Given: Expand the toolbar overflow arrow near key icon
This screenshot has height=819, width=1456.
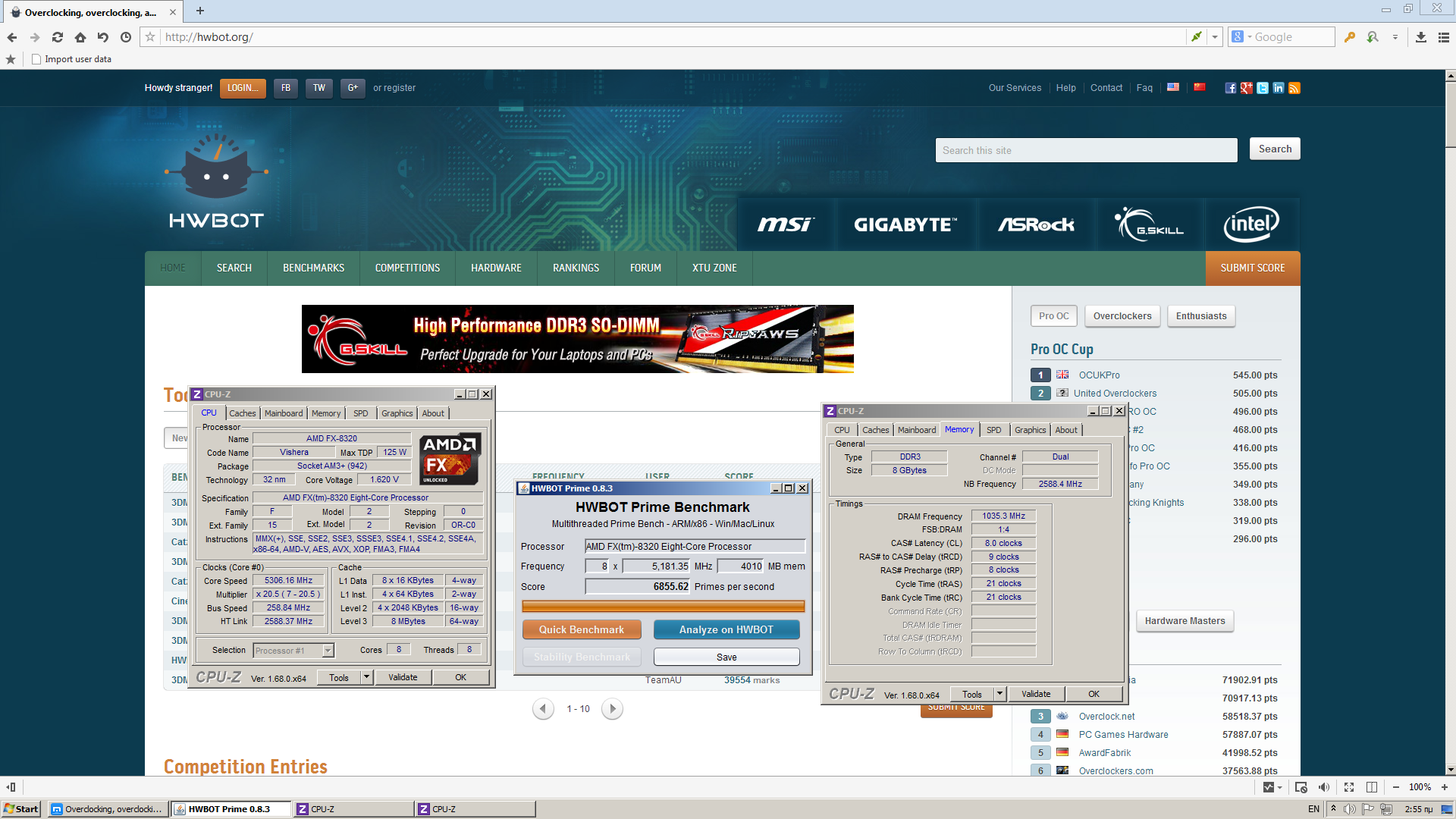Looking at the screenshot, I should click(1395, 37).
